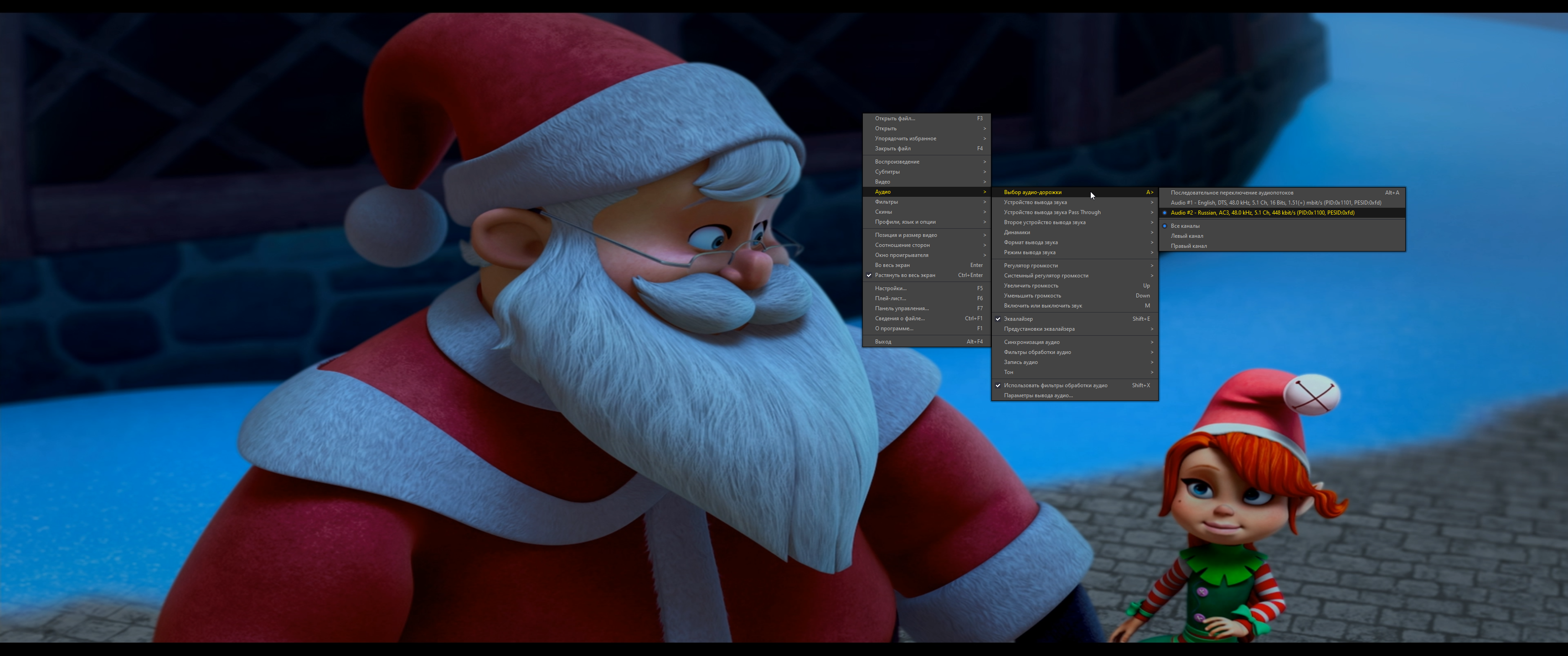1568x656 pixels.
Task: Expand the Динамики submenu
Action: click(x=1017, y=232)
